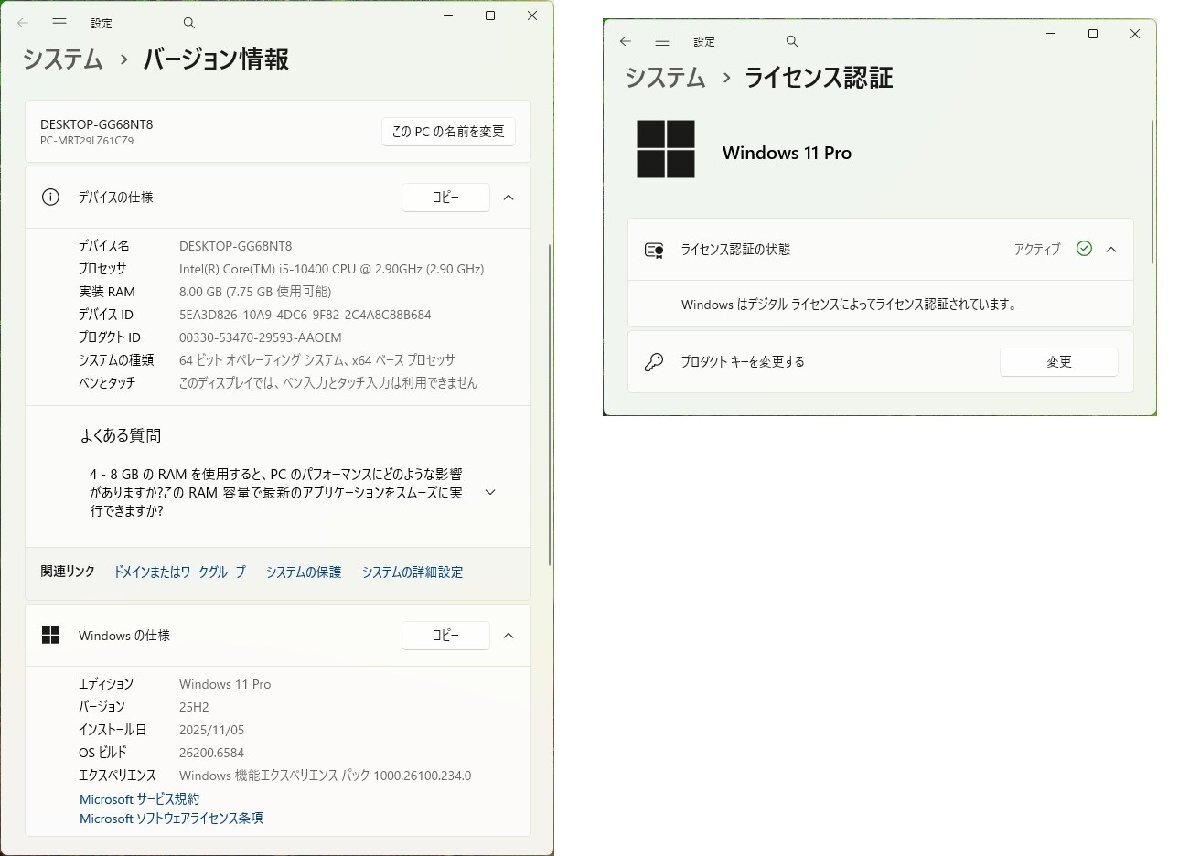Click the back arrow in the バージョン情報 window
This screenshot has width=1200, height=856.
tap(22, 22)
